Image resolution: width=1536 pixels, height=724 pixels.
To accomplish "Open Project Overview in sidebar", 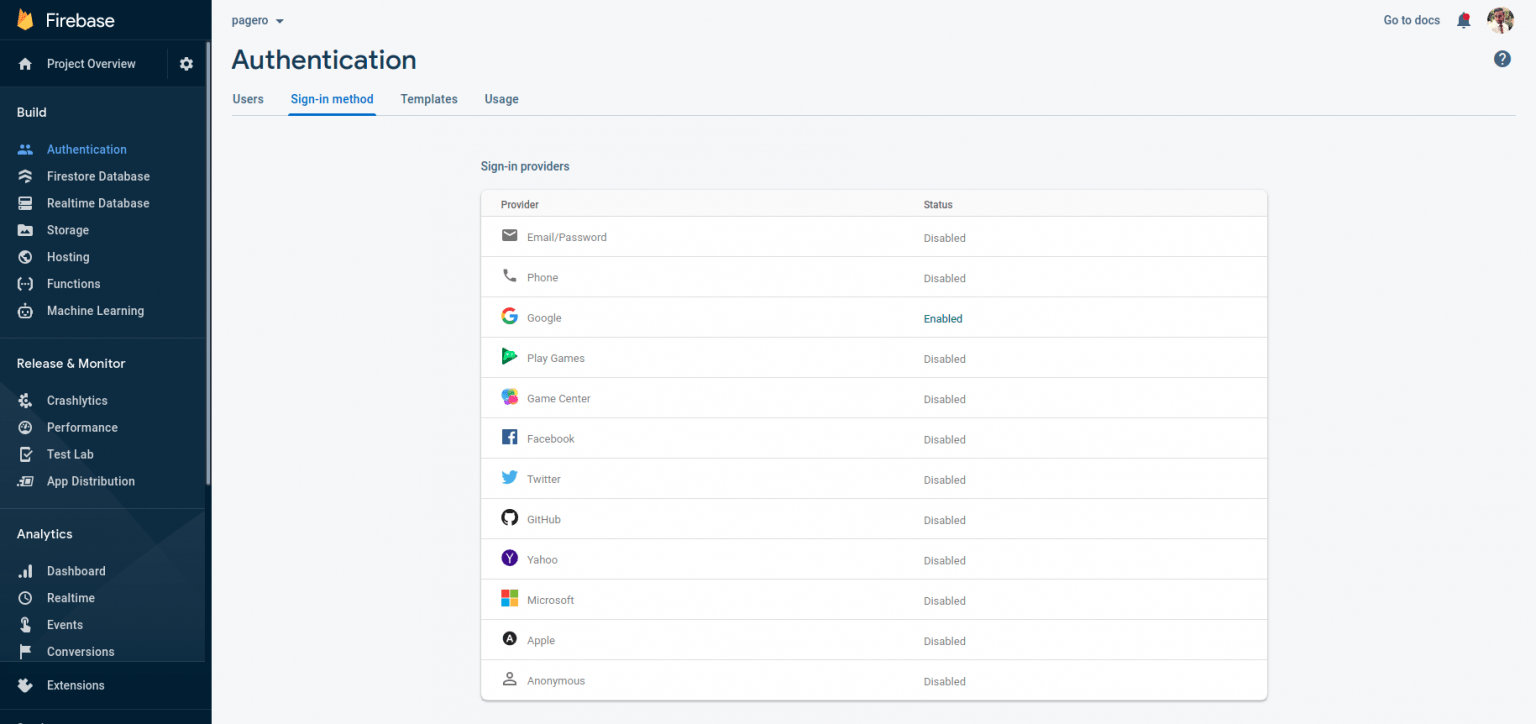I will [x=91, y=64].
